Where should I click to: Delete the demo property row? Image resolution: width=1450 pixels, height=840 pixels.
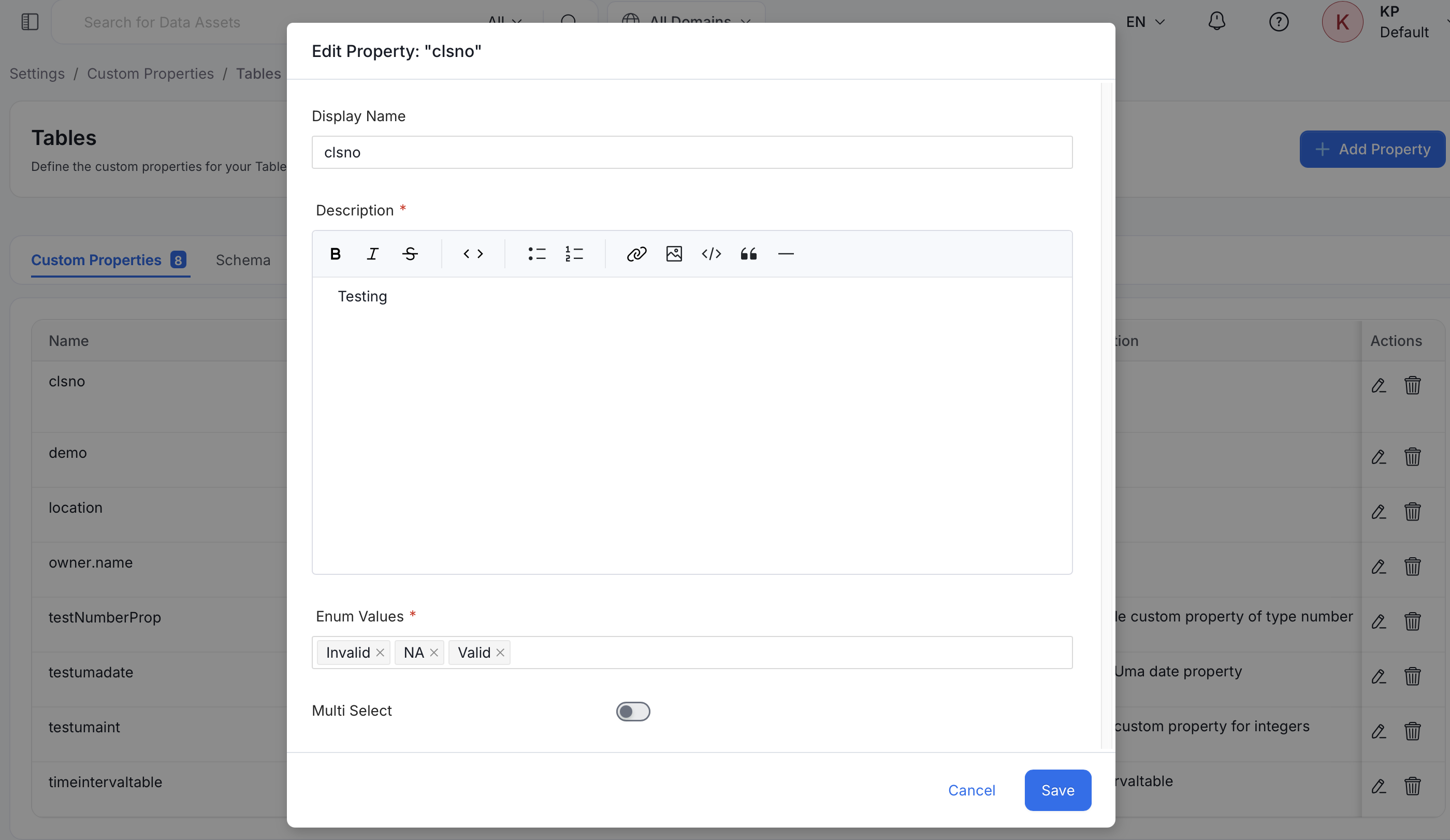click(1412, 457)
